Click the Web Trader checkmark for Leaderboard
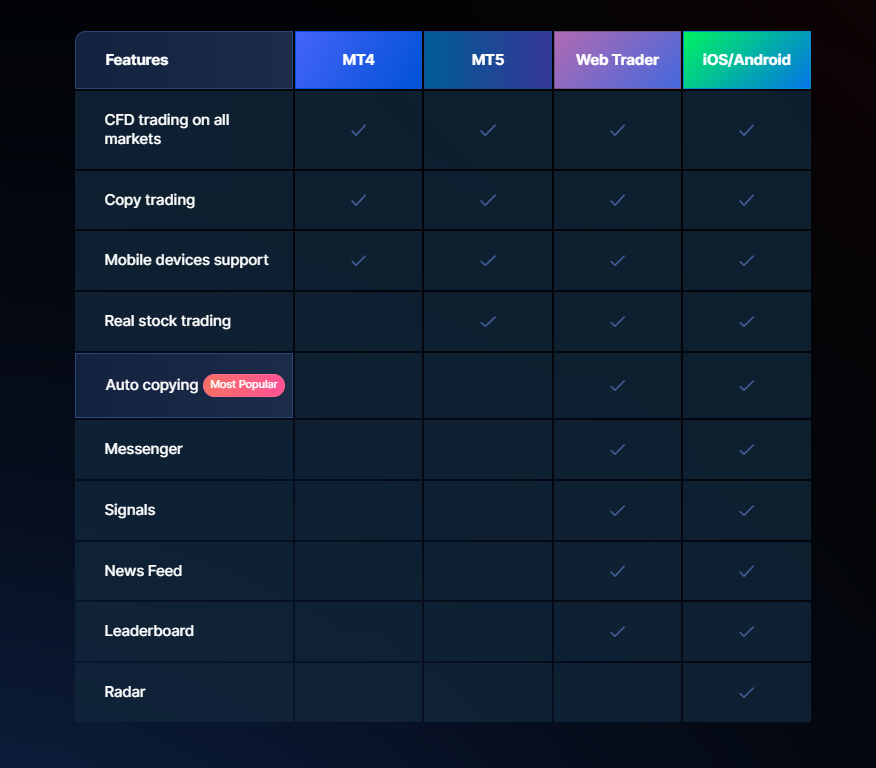Image resolution: width=876 pixels, height=768 pixels. point(617,631)
